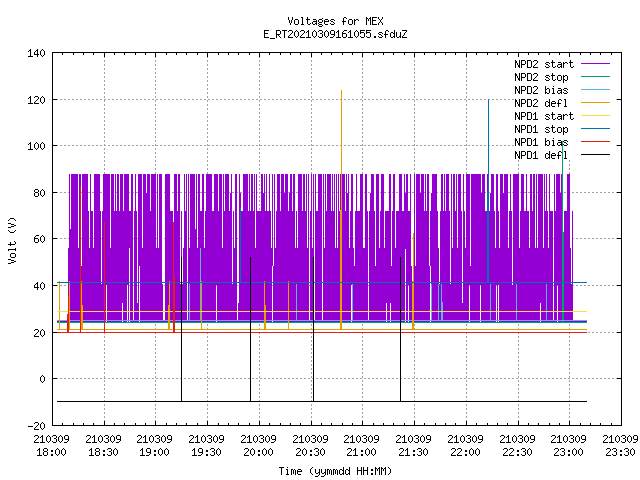Click the flat black NPD1 defl line at -10 V
Image resolution: width=640 pixels, height=480 pixels.
[x=322, y=401]
